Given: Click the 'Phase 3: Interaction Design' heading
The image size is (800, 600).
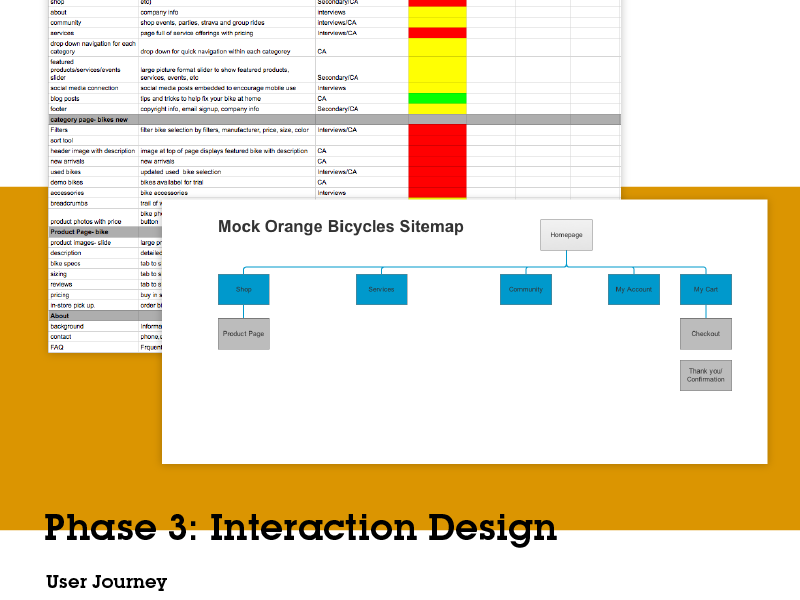Looking at the screenshot, I should [x=301, y=528].
